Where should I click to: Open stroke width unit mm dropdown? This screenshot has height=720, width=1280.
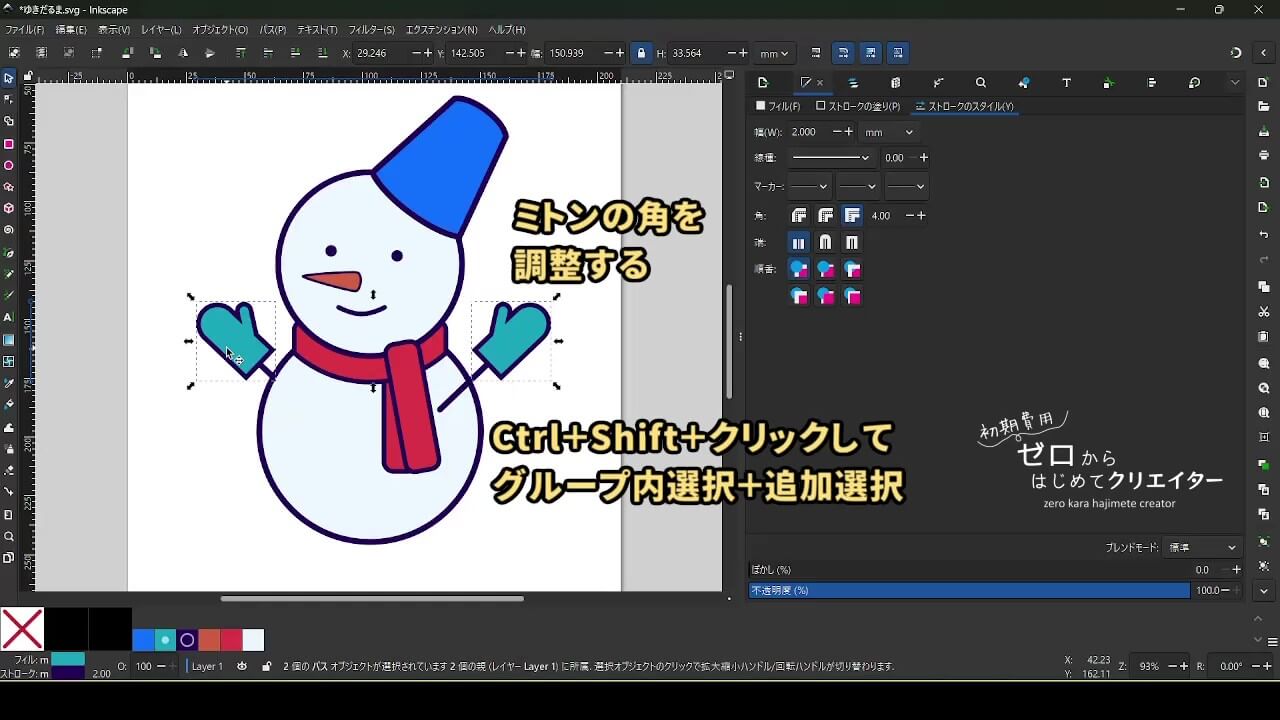(888, 132)
